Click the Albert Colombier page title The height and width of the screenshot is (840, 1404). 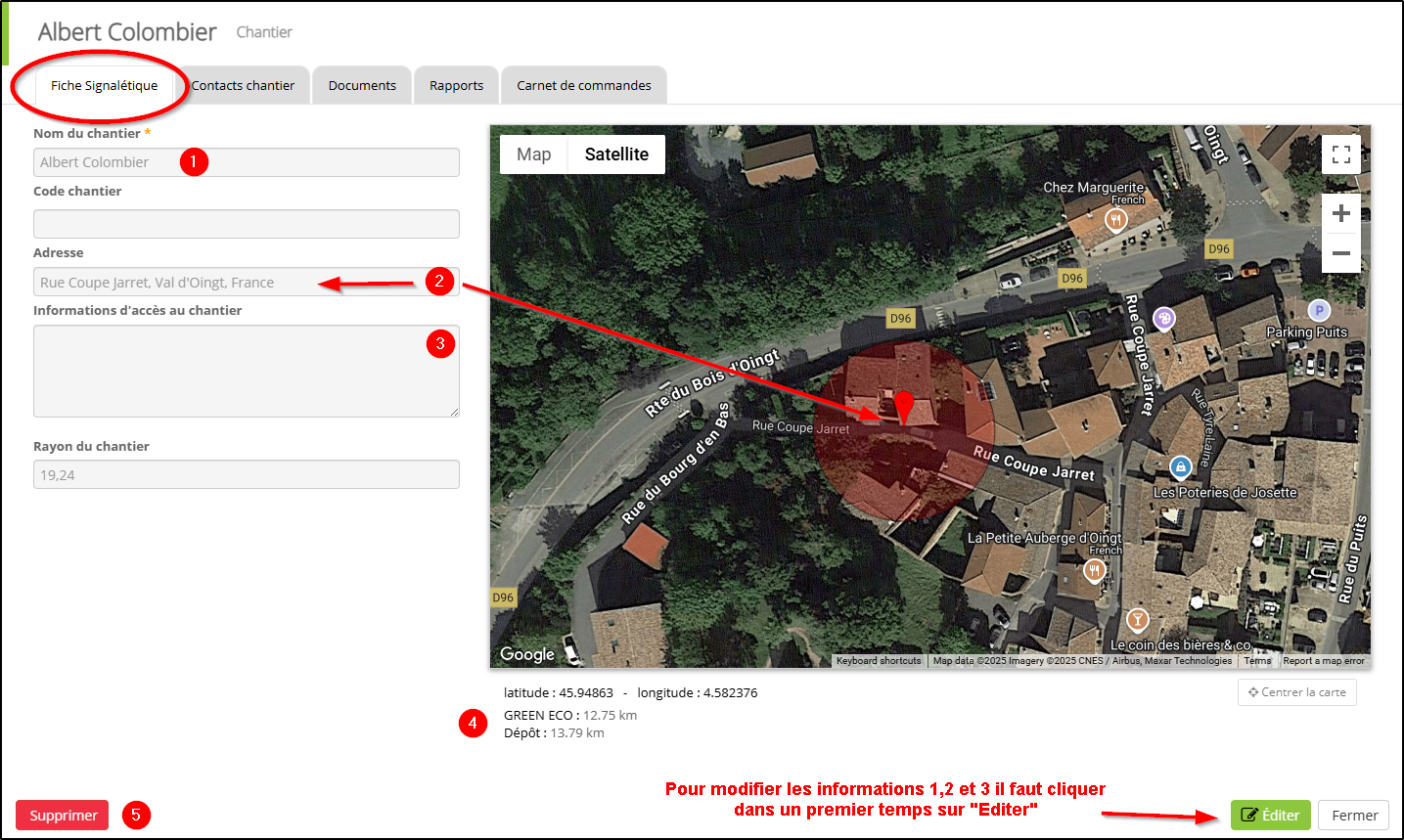(127, 32)
